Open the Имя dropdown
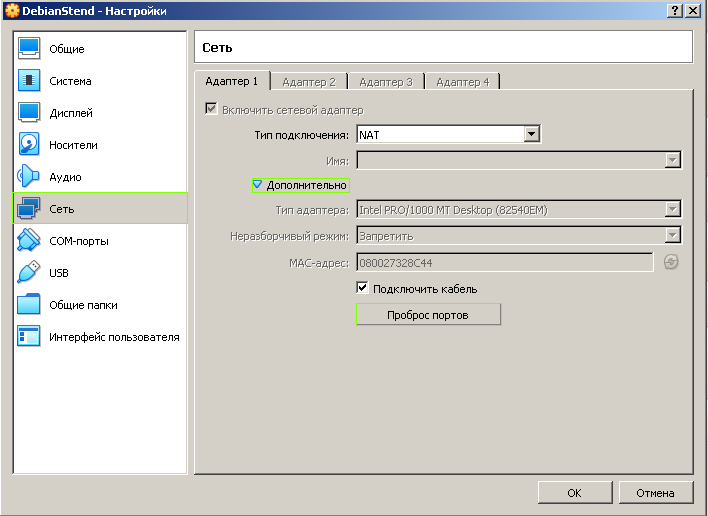The width and height of the screenshot is (708, 516). (x=519, y=160)
